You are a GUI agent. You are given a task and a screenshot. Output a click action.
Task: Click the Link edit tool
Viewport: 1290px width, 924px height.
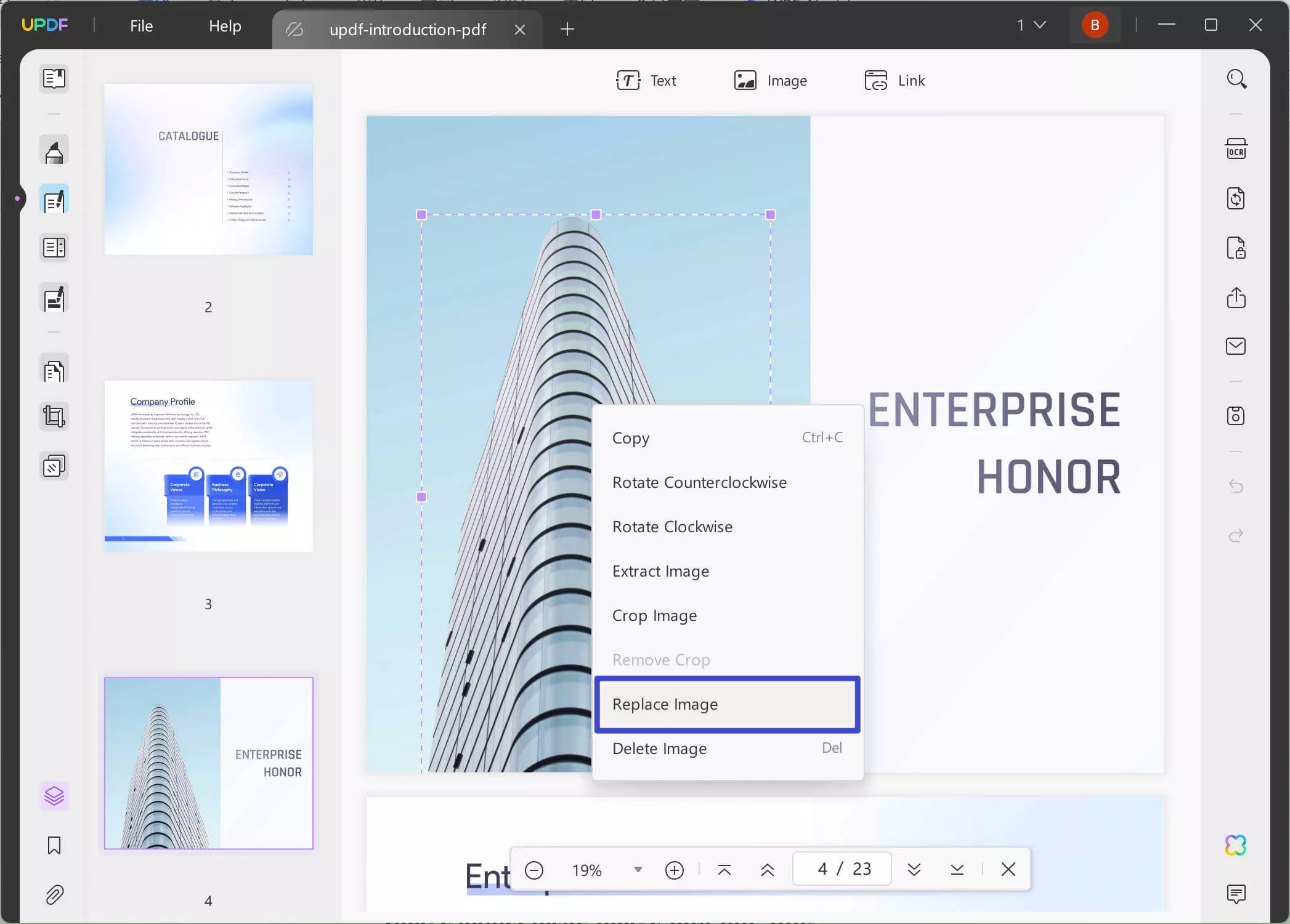(x=894, y=81)
